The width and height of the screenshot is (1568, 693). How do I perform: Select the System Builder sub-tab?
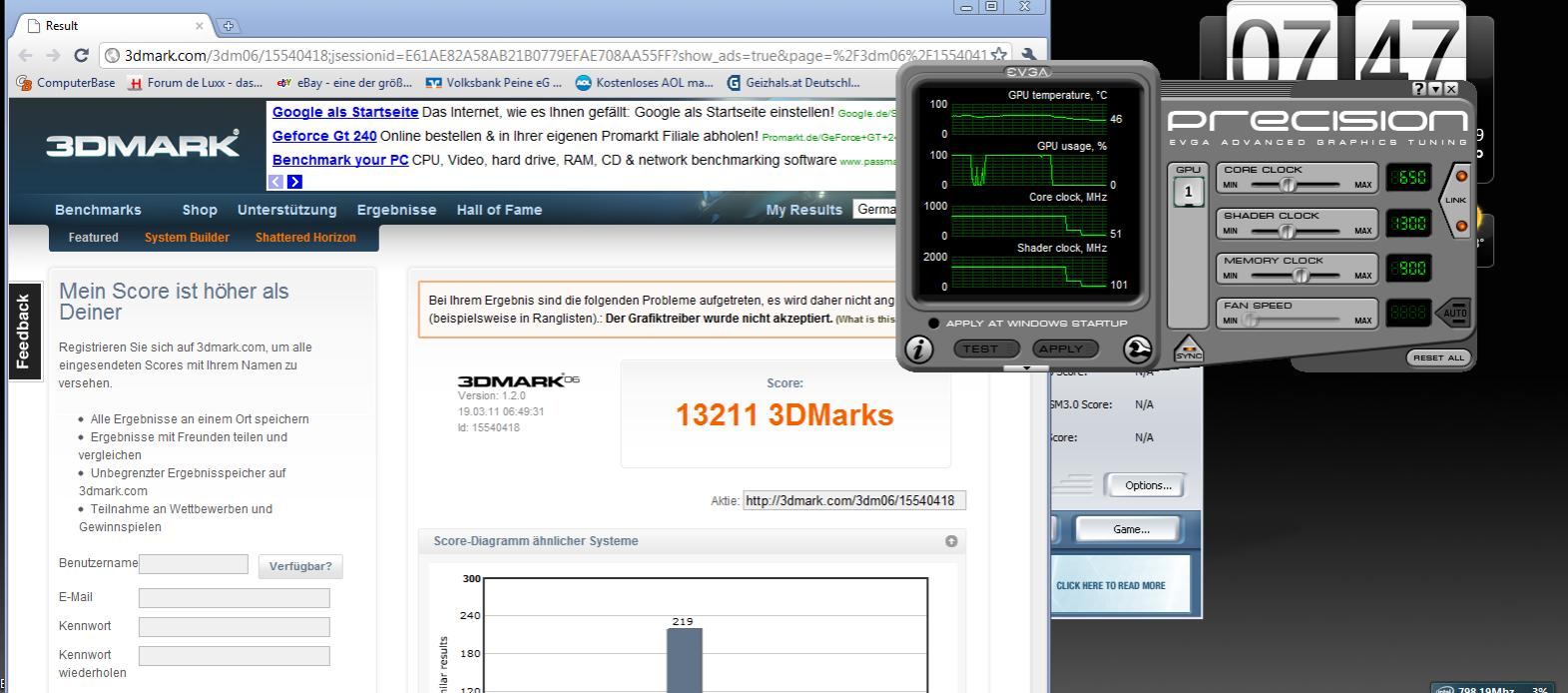pos(187,238)
